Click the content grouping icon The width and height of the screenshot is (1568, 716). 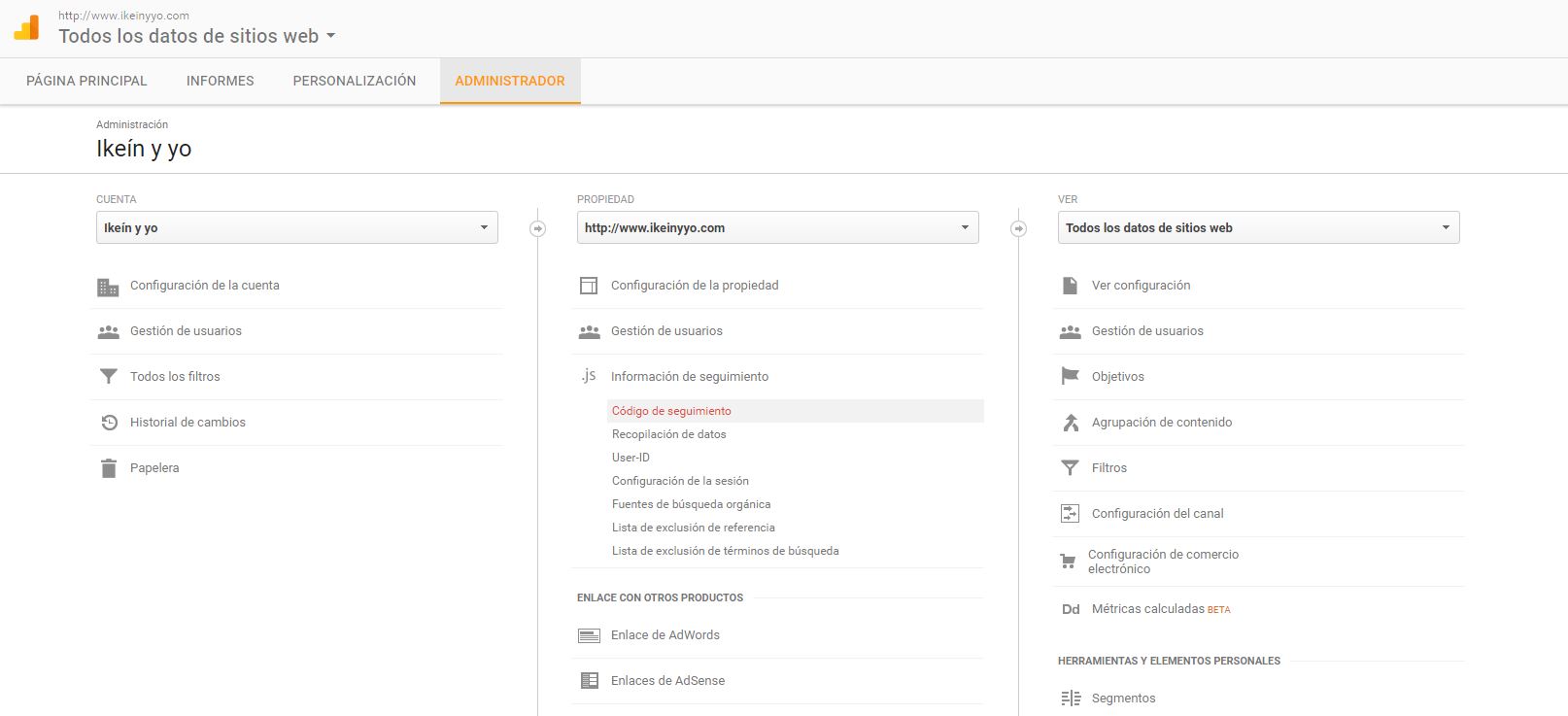click(x=1071, y=423)
